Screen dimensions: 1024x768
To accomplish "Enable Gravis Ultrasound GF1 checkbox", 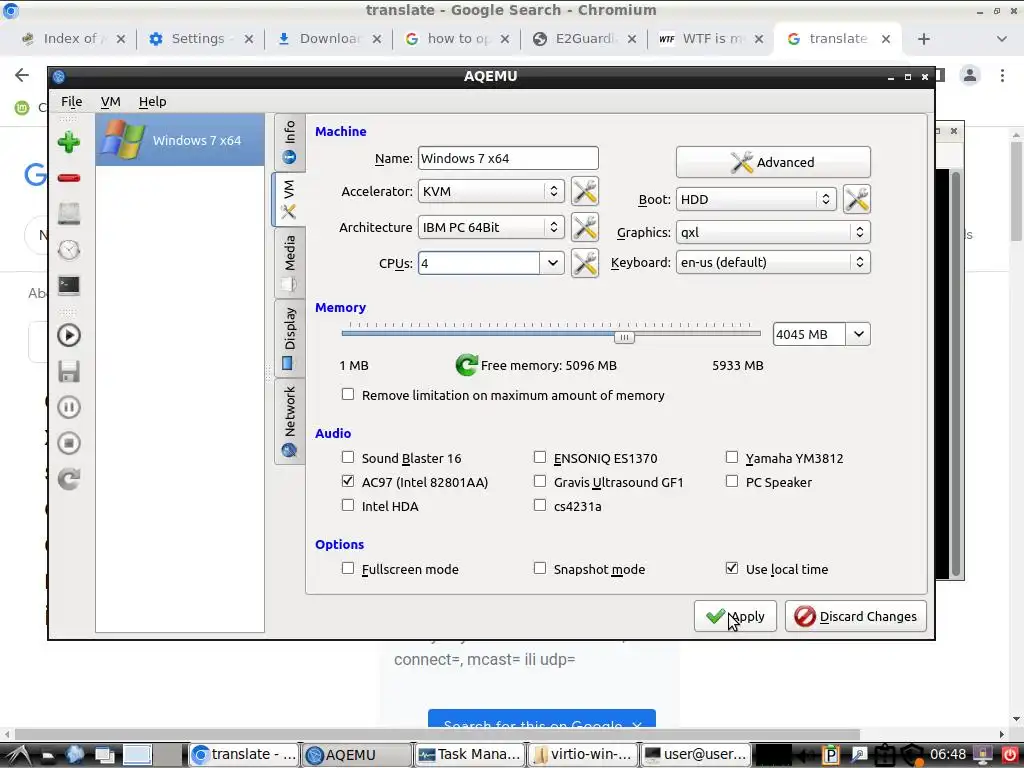I will [539, 481].
